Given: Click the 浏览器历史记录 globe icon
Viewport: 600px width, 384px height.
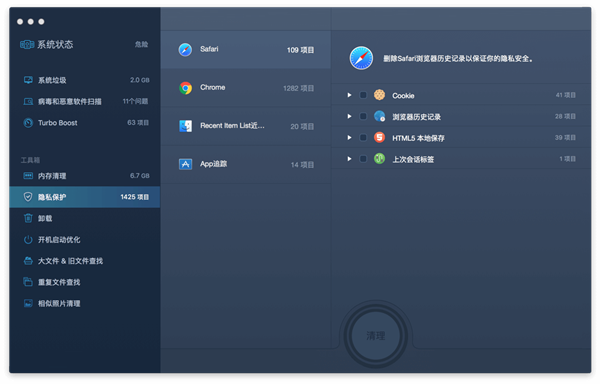Looking at the screenshot, I should pos(379,116).
